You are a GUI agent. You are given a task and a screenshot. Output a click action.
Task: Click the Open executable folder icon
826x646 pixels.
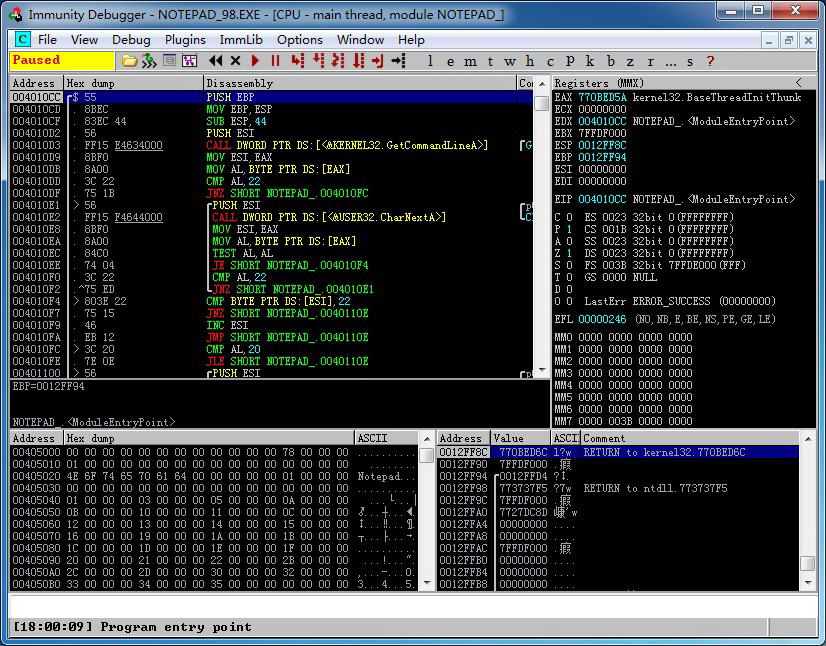click(129, 61)
